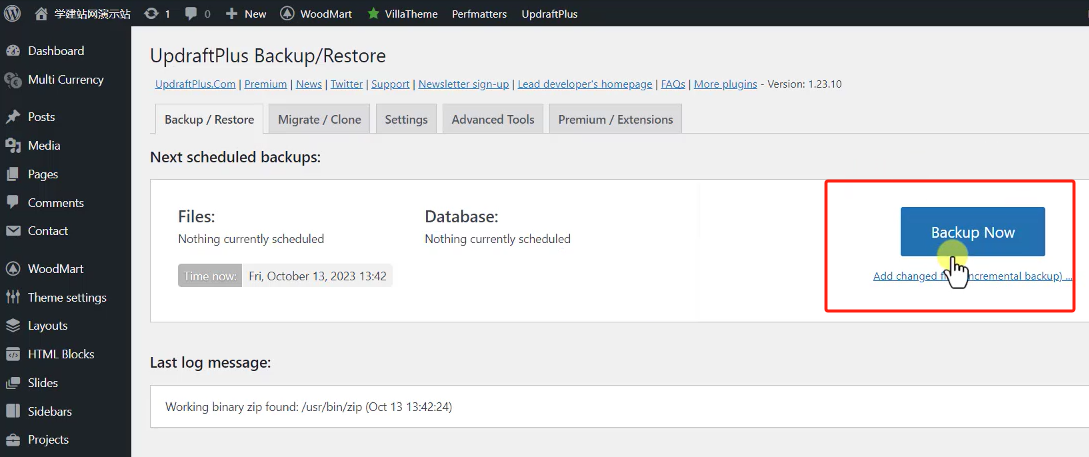Open UpdraftPlus menu in admin bar
This screenshot has width=1089, height=457.
coord(549,14)
